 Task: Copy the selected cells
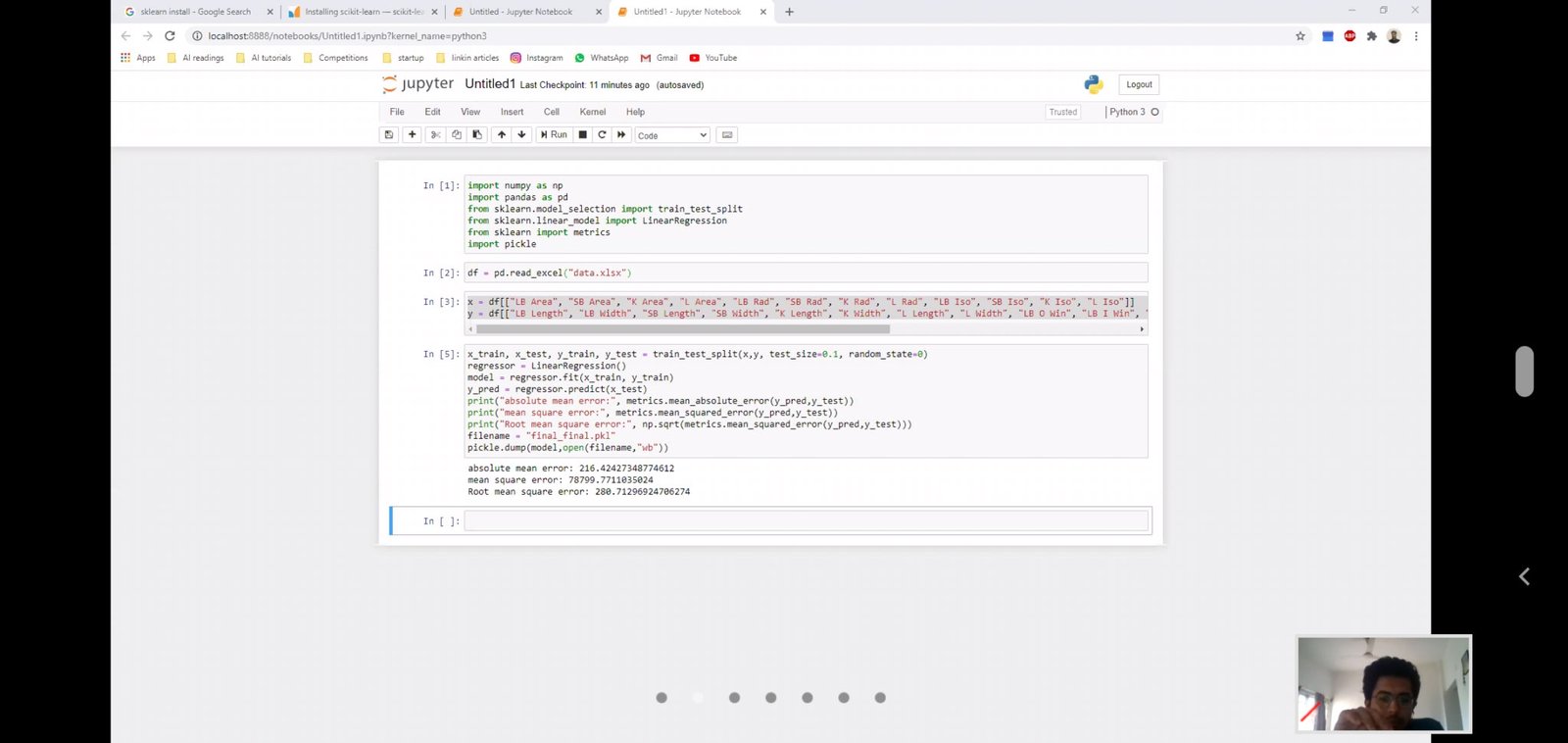pyautogui.click(x=457, y=135)
